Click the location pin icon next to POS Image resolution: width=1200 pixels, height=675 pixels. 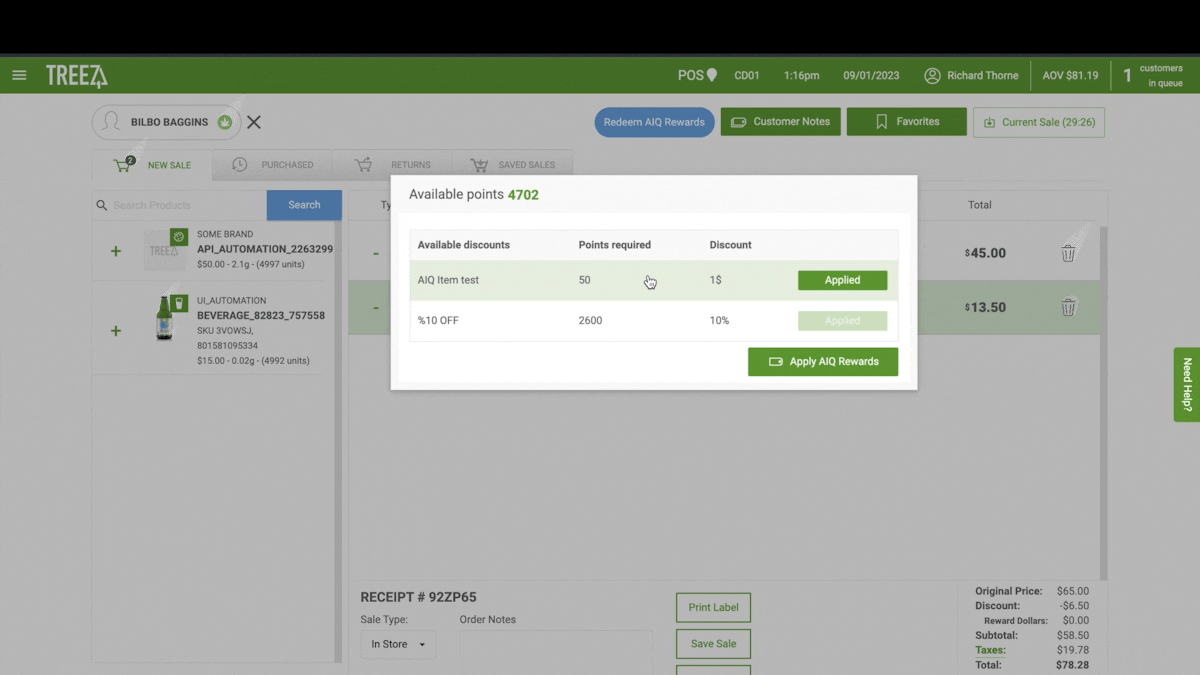pos(712,74)
